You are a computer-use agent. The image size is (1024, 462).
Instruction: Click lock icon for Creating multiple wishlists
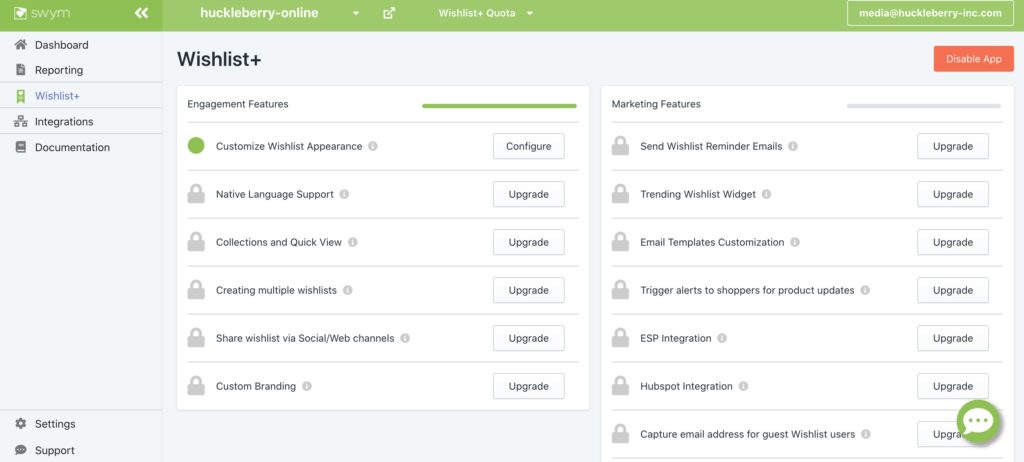pyautogui.click(x=196, y=289)
